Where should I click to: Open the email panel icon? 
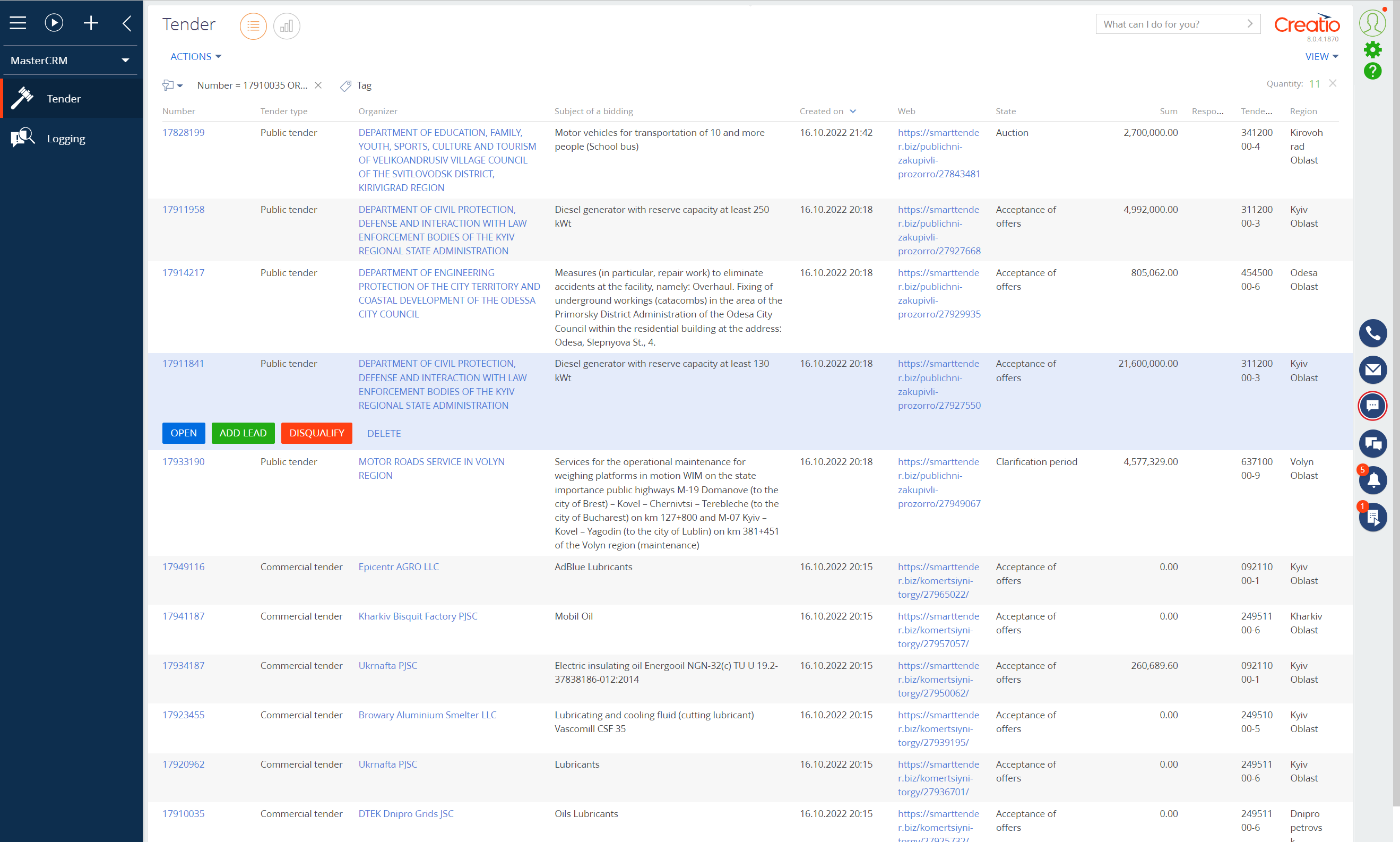click(x=1372, y=371)
